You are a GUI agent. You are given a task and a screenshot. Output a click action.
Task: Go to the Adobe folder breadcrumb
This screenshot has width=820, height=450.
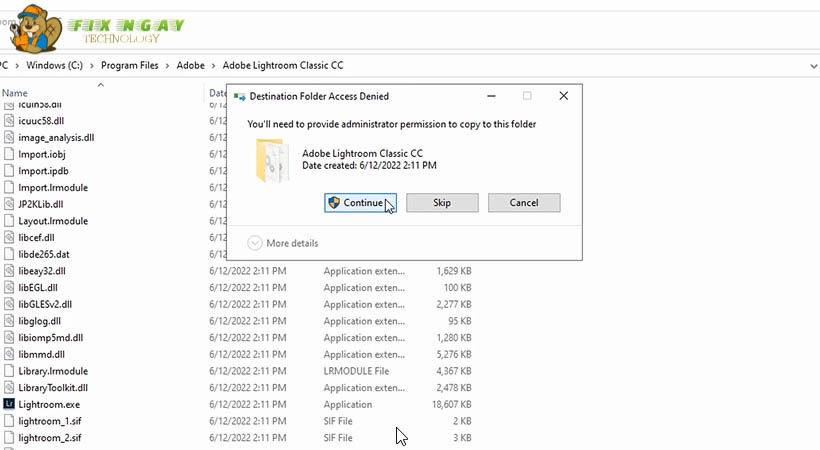(x=190, y=65)
